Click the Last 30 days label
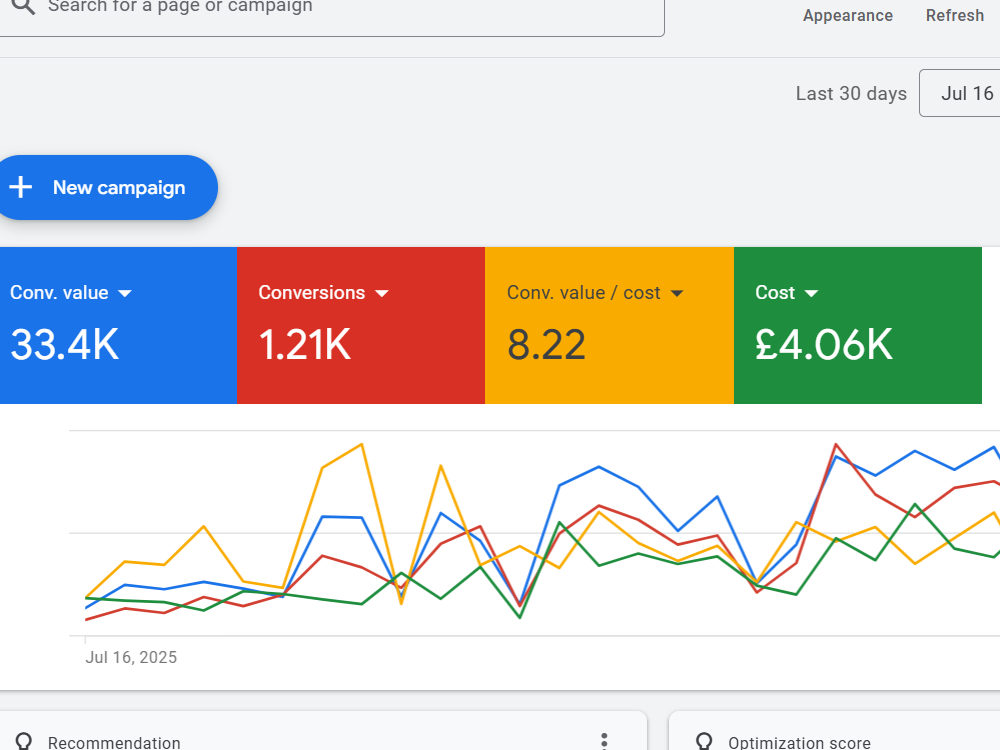This screenshot has height=750, width=1000. pos(851,93)
